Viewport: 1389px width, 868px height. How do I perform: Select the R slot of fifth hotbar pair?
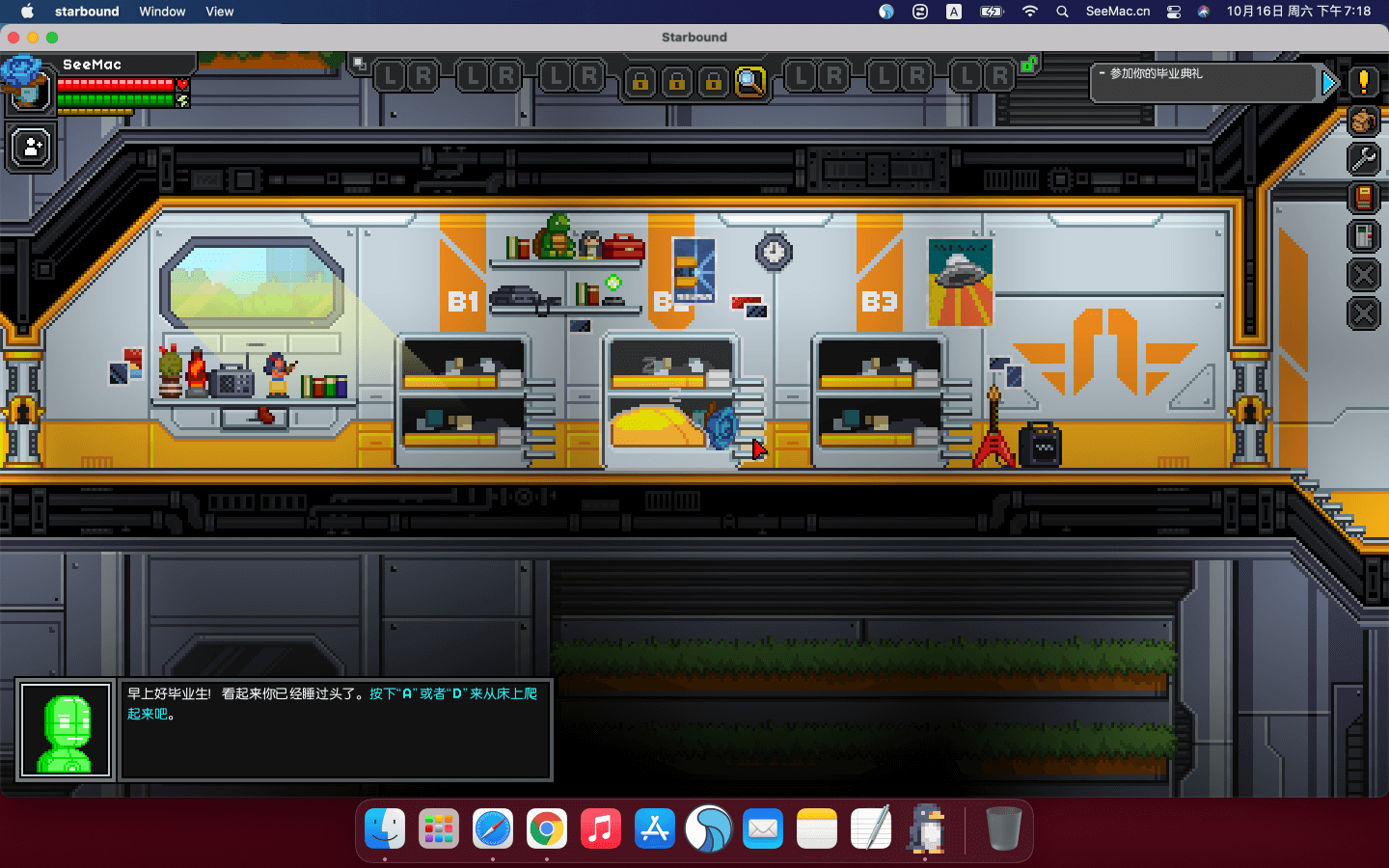coord(917,76)
